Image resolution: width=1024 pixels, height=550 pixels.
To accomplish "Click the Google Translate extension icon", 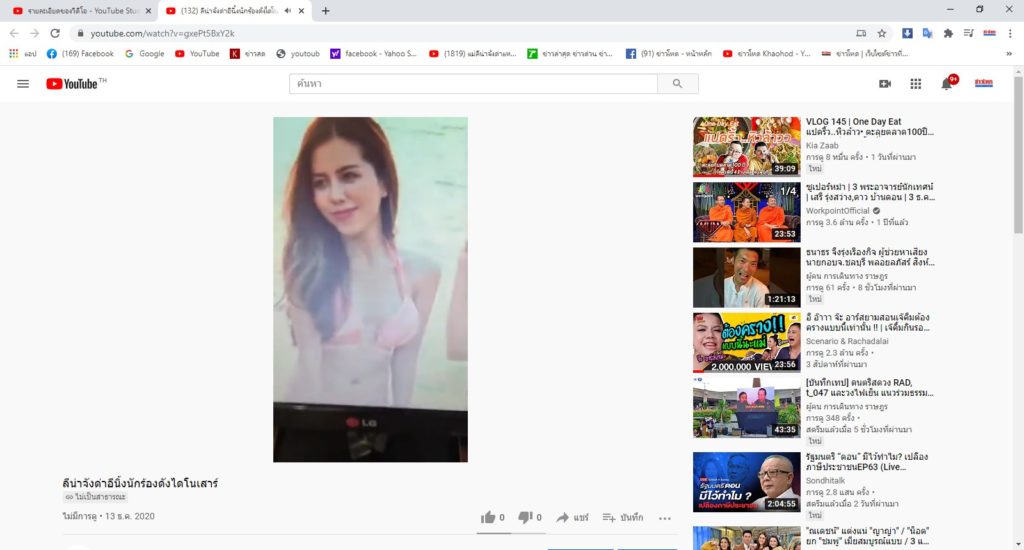I will (927, 33).
